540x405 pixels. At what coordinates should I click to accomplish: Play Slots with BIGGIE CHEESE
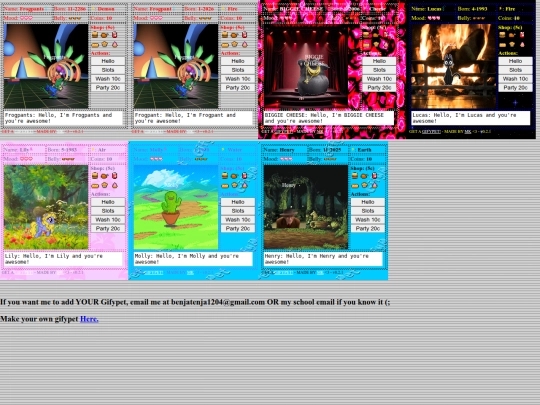379,70
